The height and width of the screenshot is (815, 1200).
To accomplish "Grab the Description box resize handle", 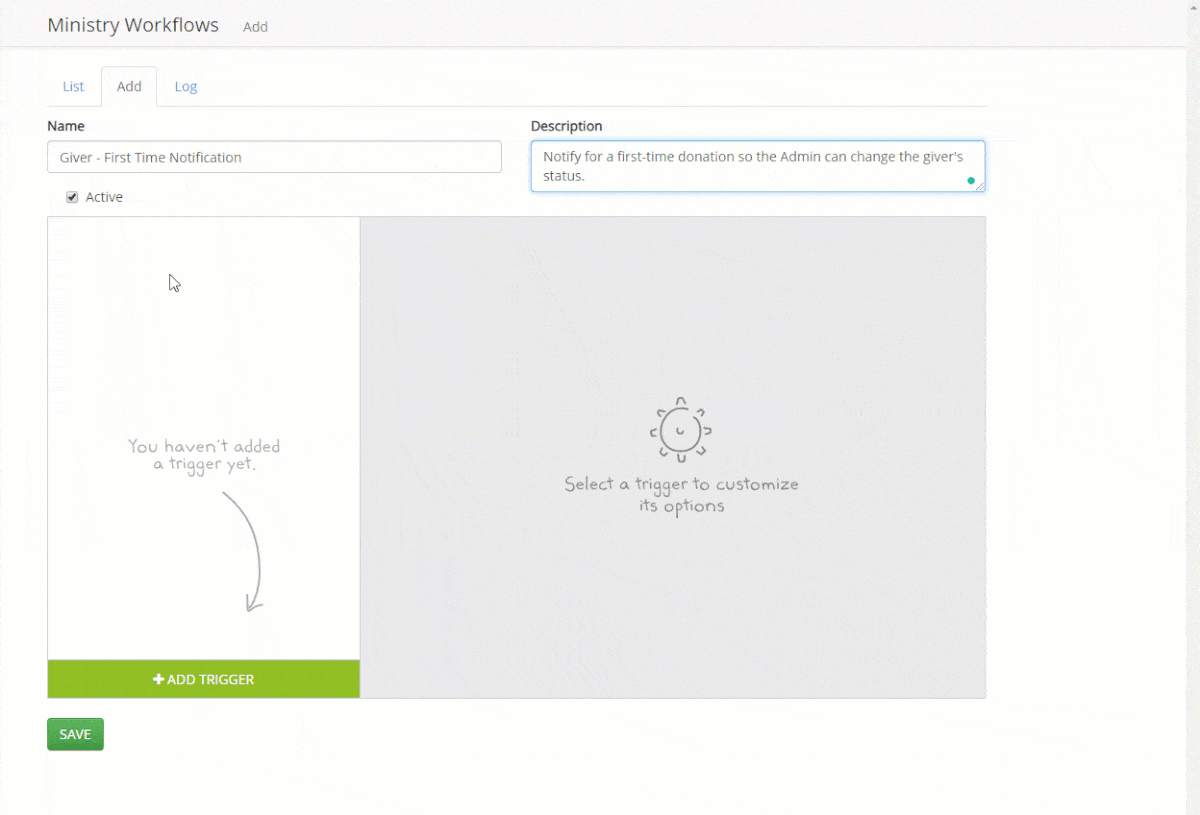I will (980, 187).
